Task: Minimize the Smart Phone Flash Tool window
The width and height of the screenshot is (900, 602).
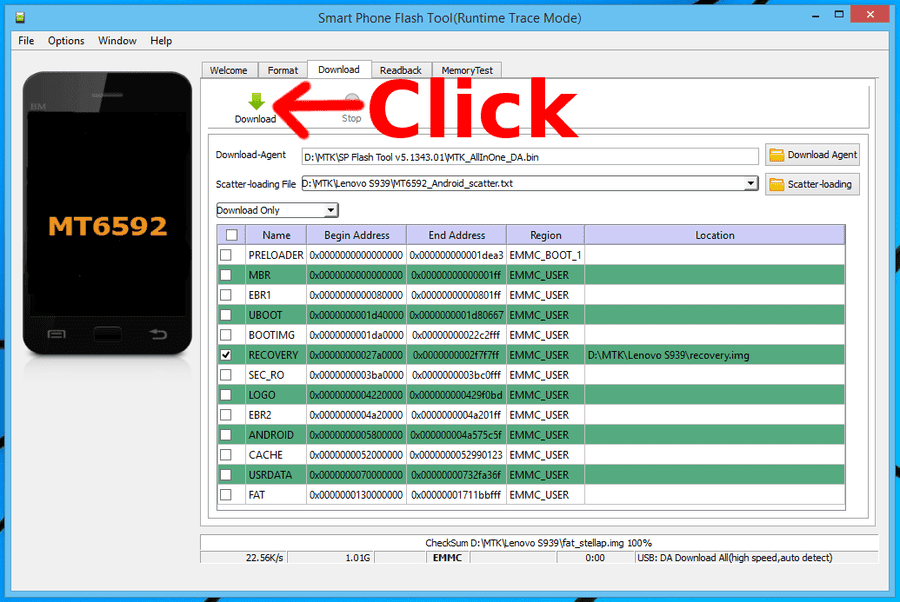Action: 815,15
